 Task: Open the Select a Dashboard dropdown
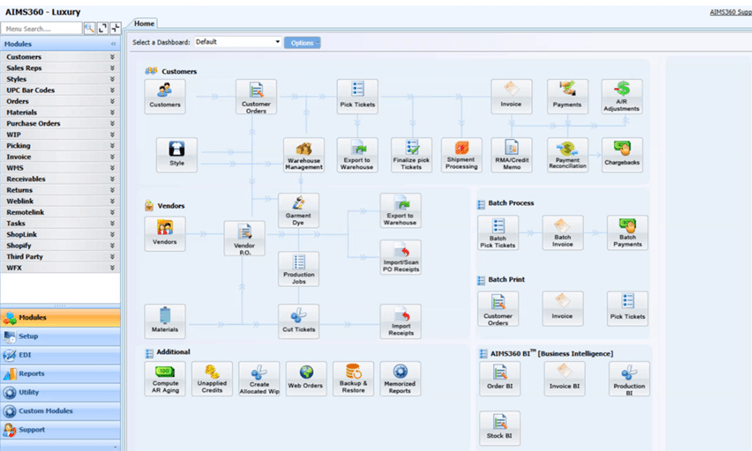tap(238, 42)
